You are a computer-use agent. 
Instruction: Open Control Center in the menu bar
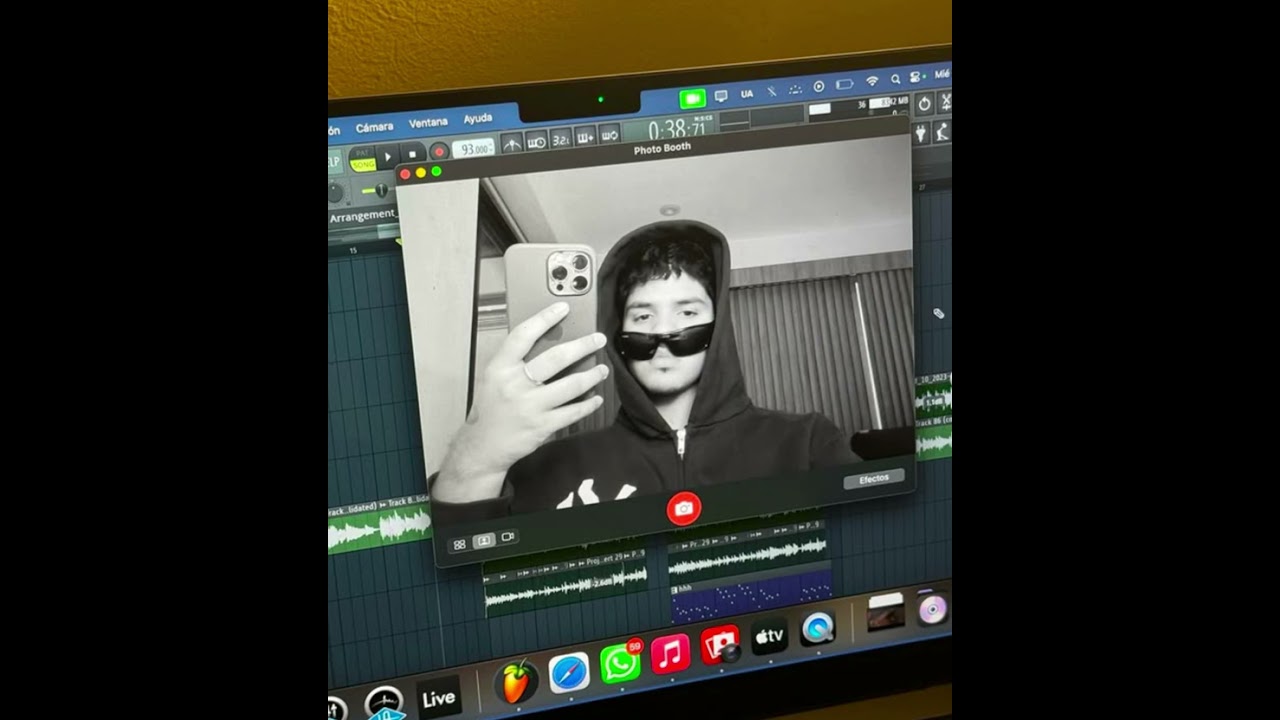pos(915,77)
